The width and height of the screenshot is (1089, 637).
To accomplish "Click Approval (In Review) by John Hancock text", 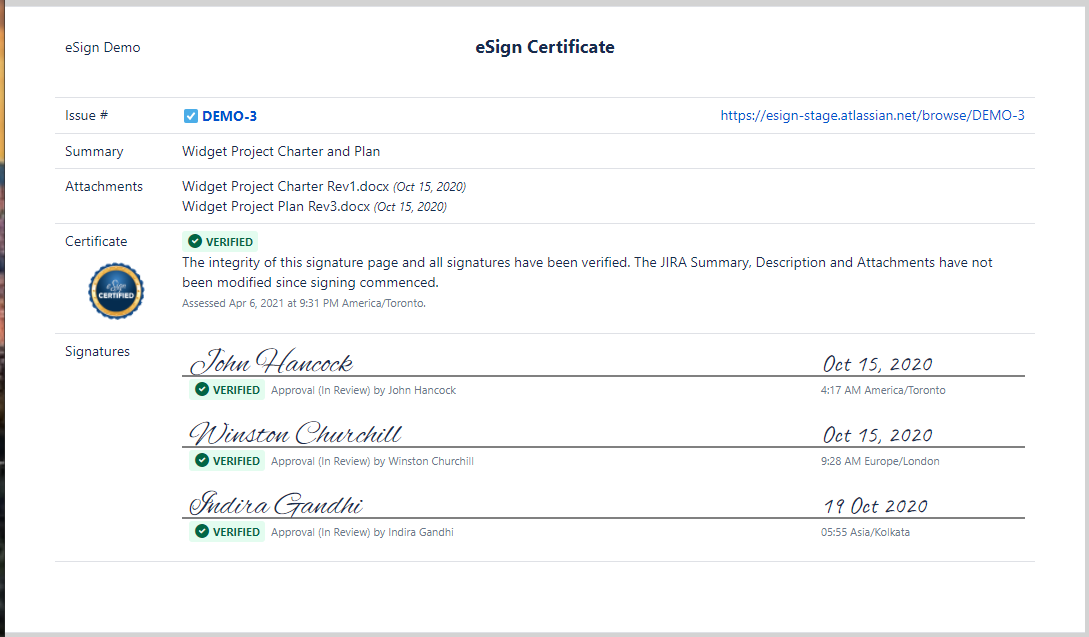I will click(363, 391).
